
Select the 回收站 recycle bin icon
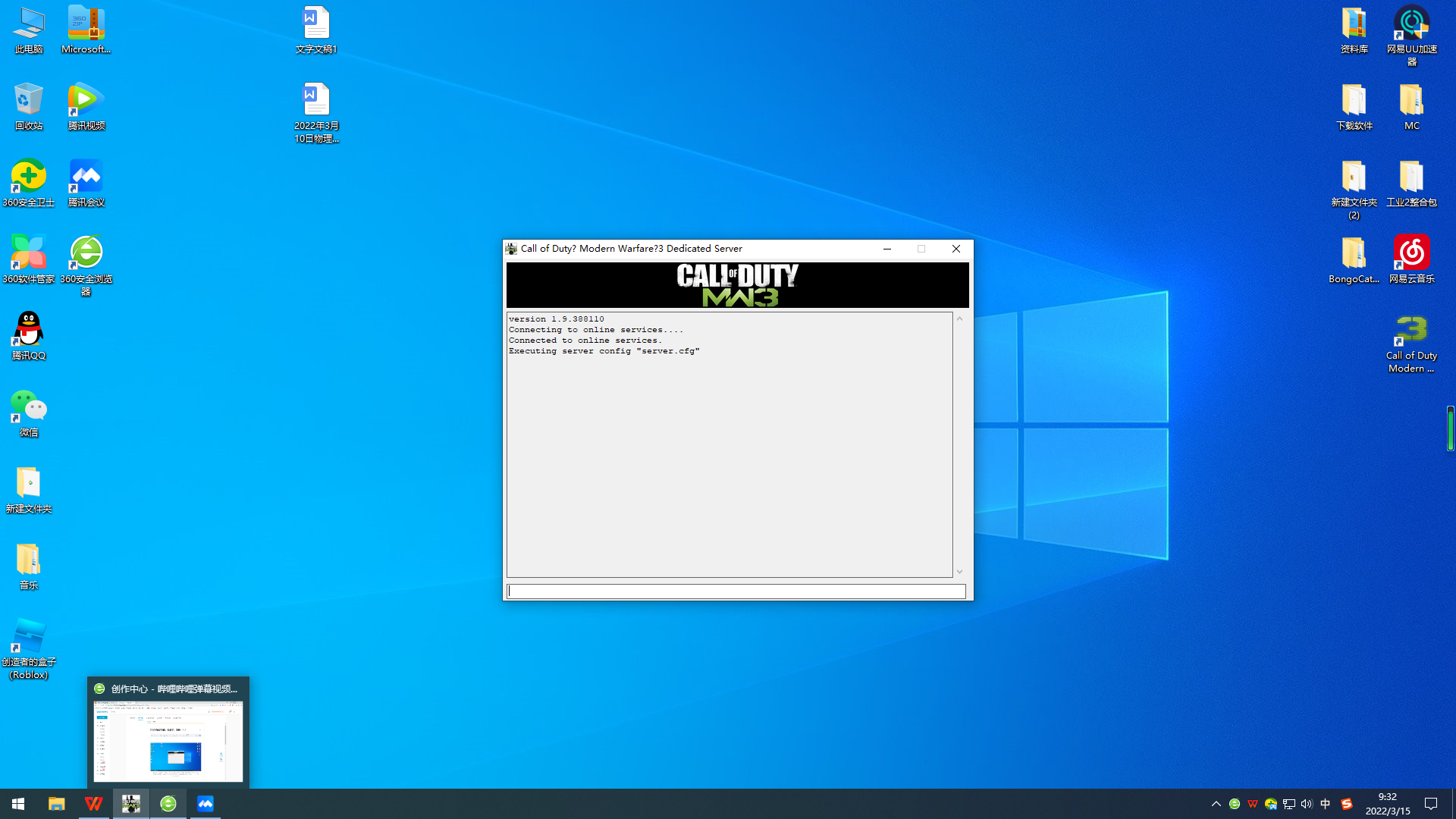[29, 107]
